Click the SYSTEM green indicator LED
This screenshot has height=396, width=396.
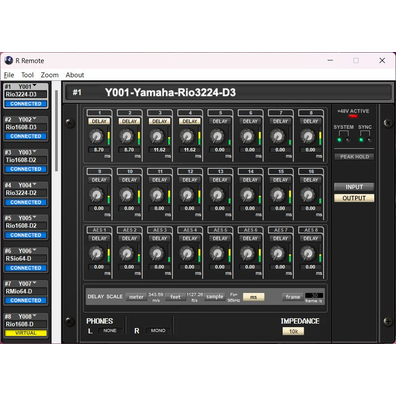tap(339, 140)
